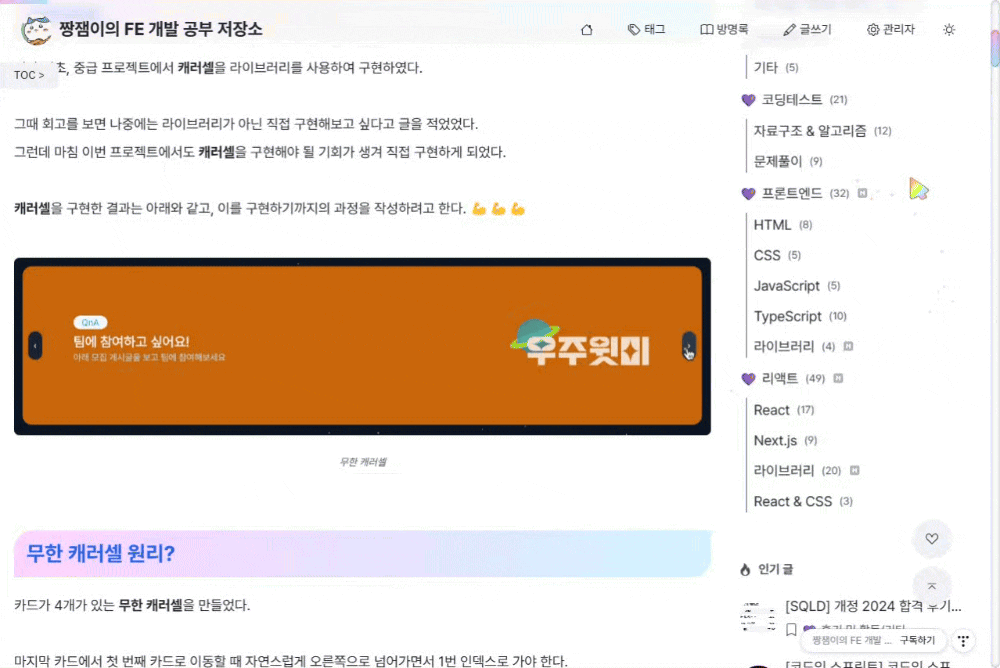Open the JavaScript category

(x=797, y=286)
